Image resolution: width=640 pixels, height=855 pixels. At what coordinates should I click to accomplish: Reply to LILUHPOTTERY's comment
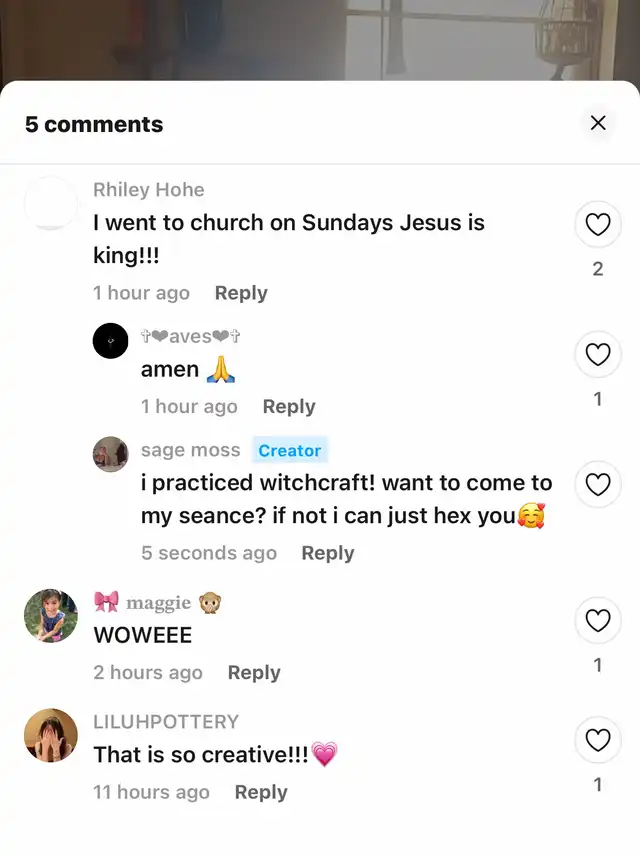tap(261, 792)
